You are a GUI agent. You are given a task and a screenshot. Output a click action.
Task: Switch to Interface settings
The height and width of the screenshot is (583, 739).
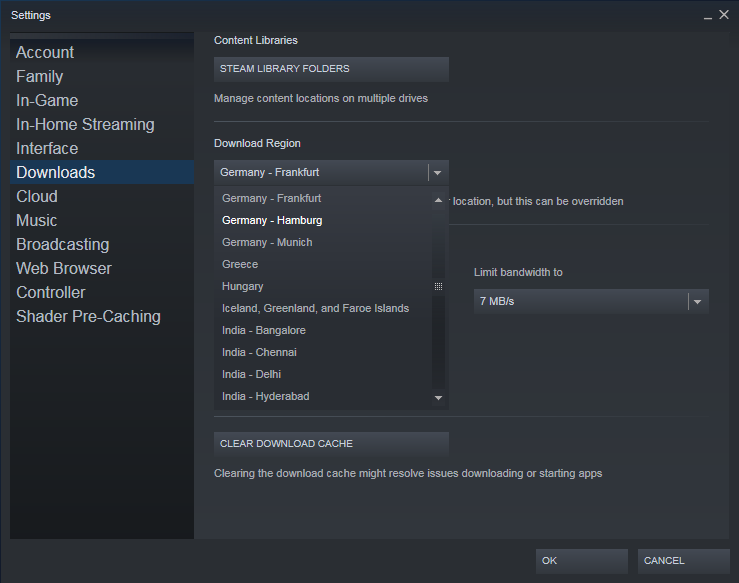pyautogui.click(x=102, y=148)
